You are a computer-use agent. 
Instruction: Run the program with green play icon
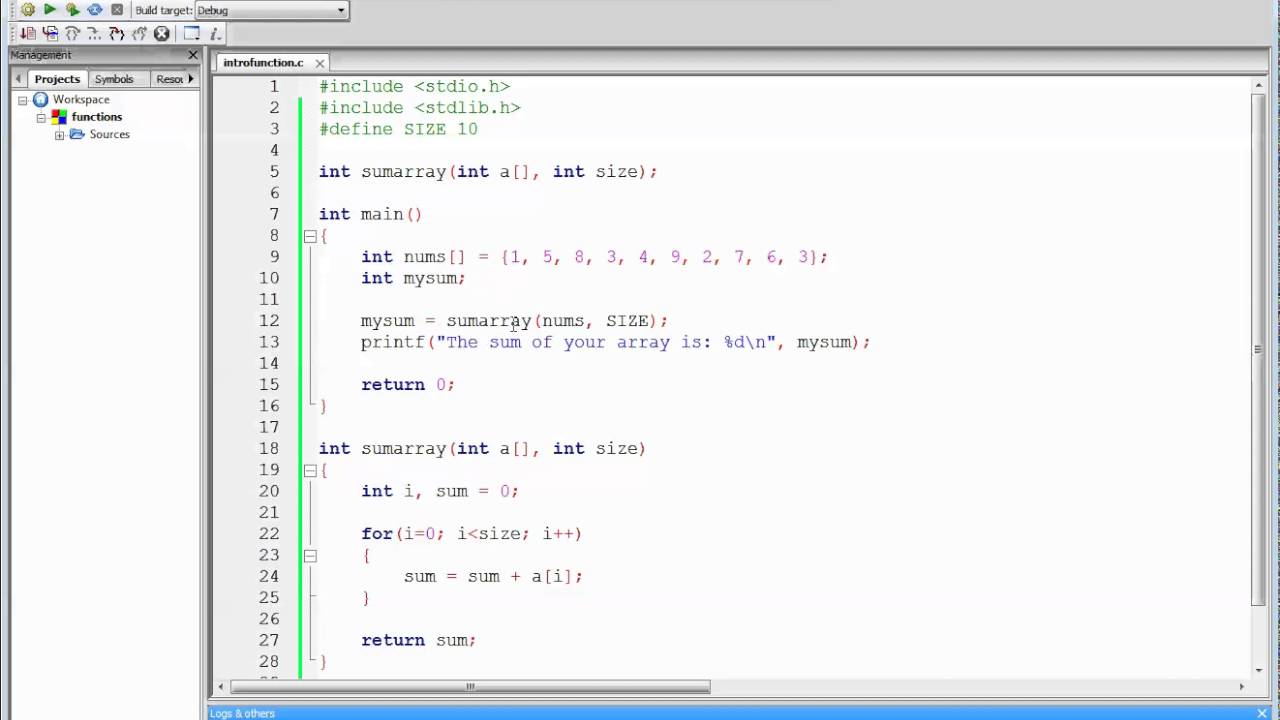pyautogui.click(x=50, y=10)
